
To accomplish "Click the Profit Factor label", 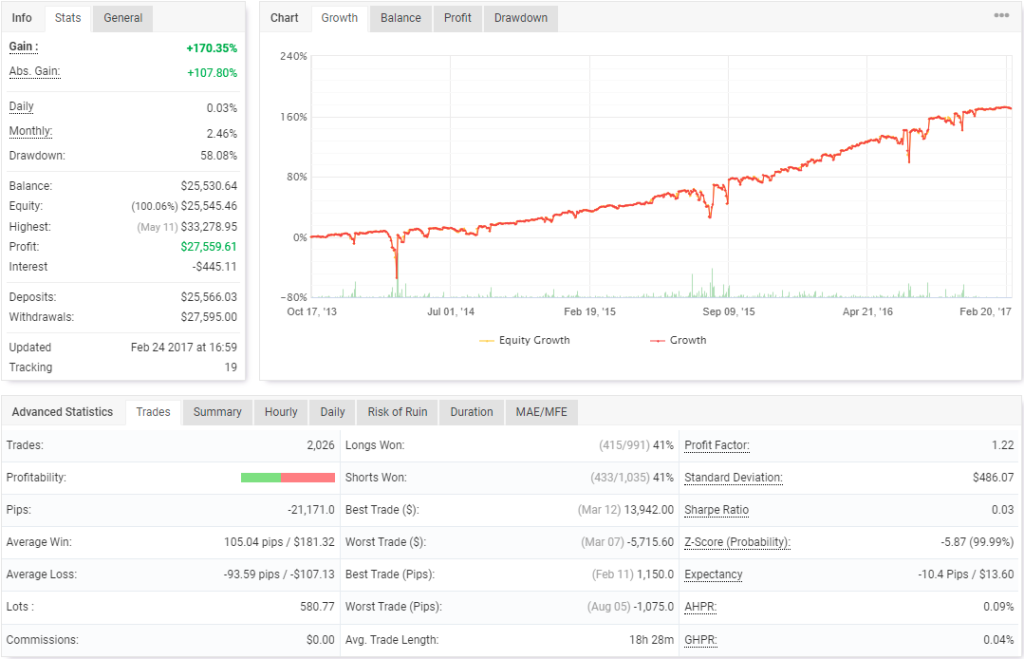I will 716,445.
